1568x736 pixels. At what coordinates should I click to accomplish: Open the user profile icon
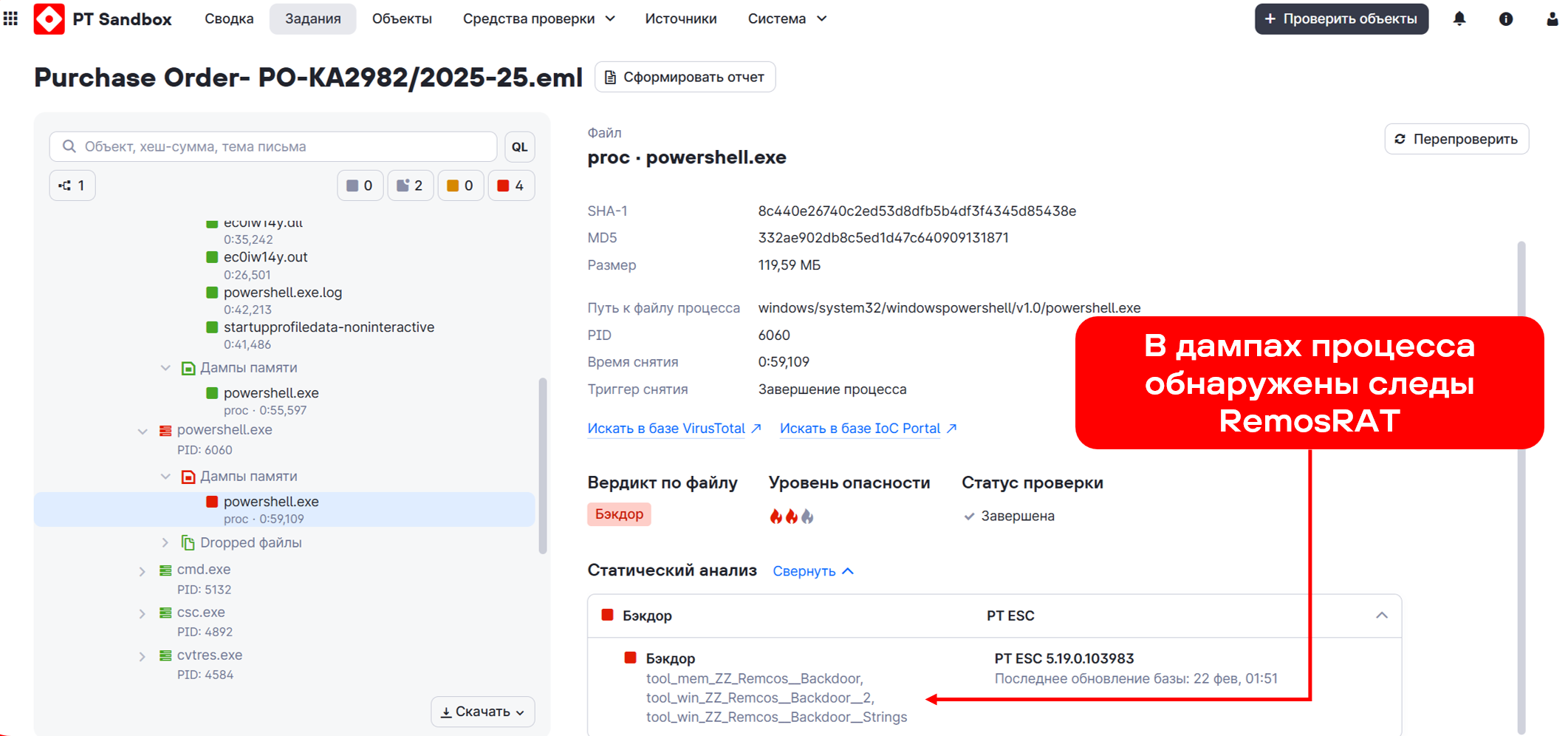[x=1552, y=19]
